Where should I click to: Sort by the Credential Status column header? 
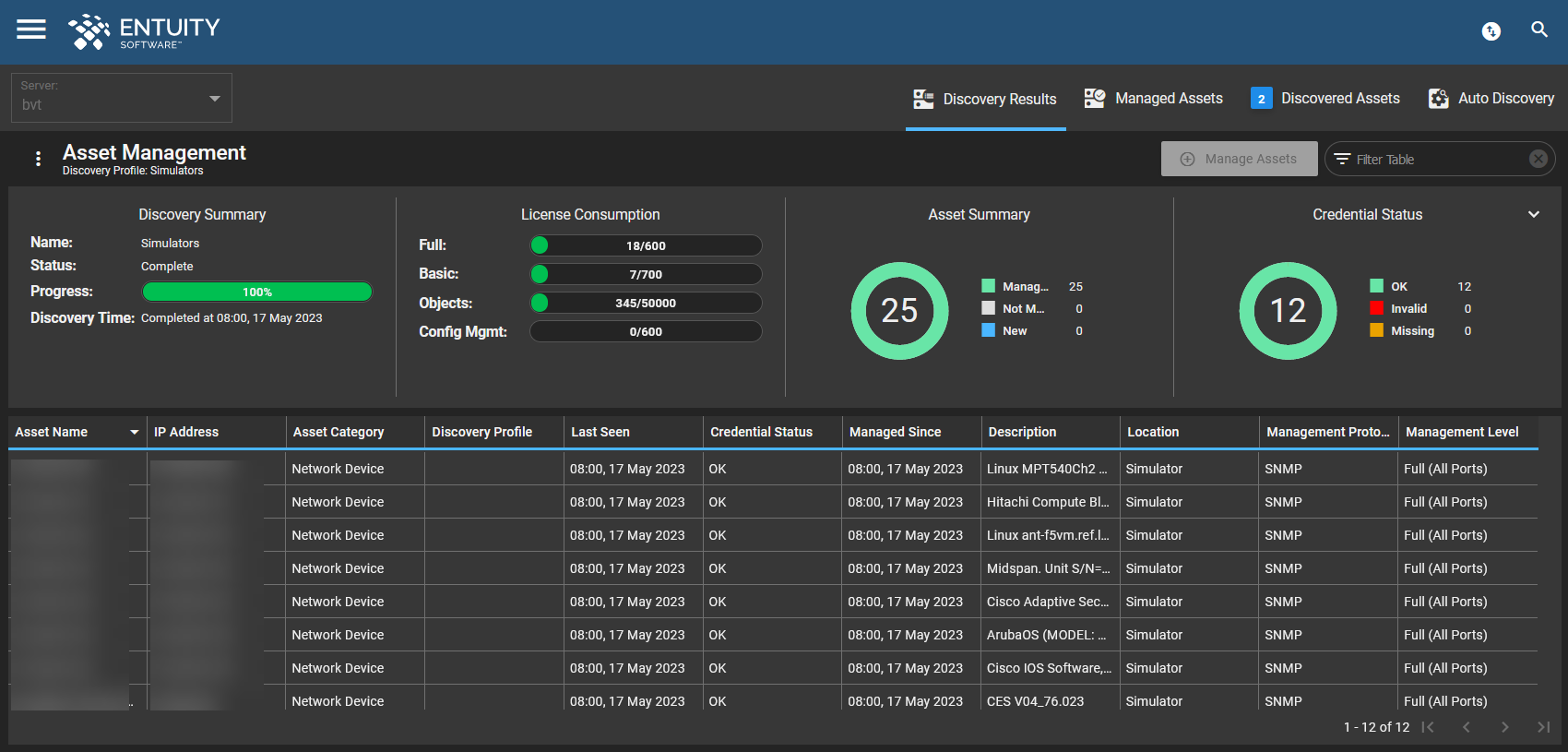(761, 432)
